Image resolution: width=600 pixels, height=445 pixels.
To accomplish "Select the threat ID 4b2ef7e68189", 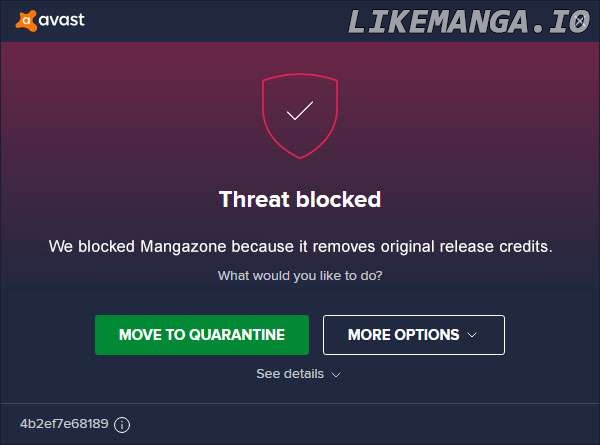I will tap(64, 424).
